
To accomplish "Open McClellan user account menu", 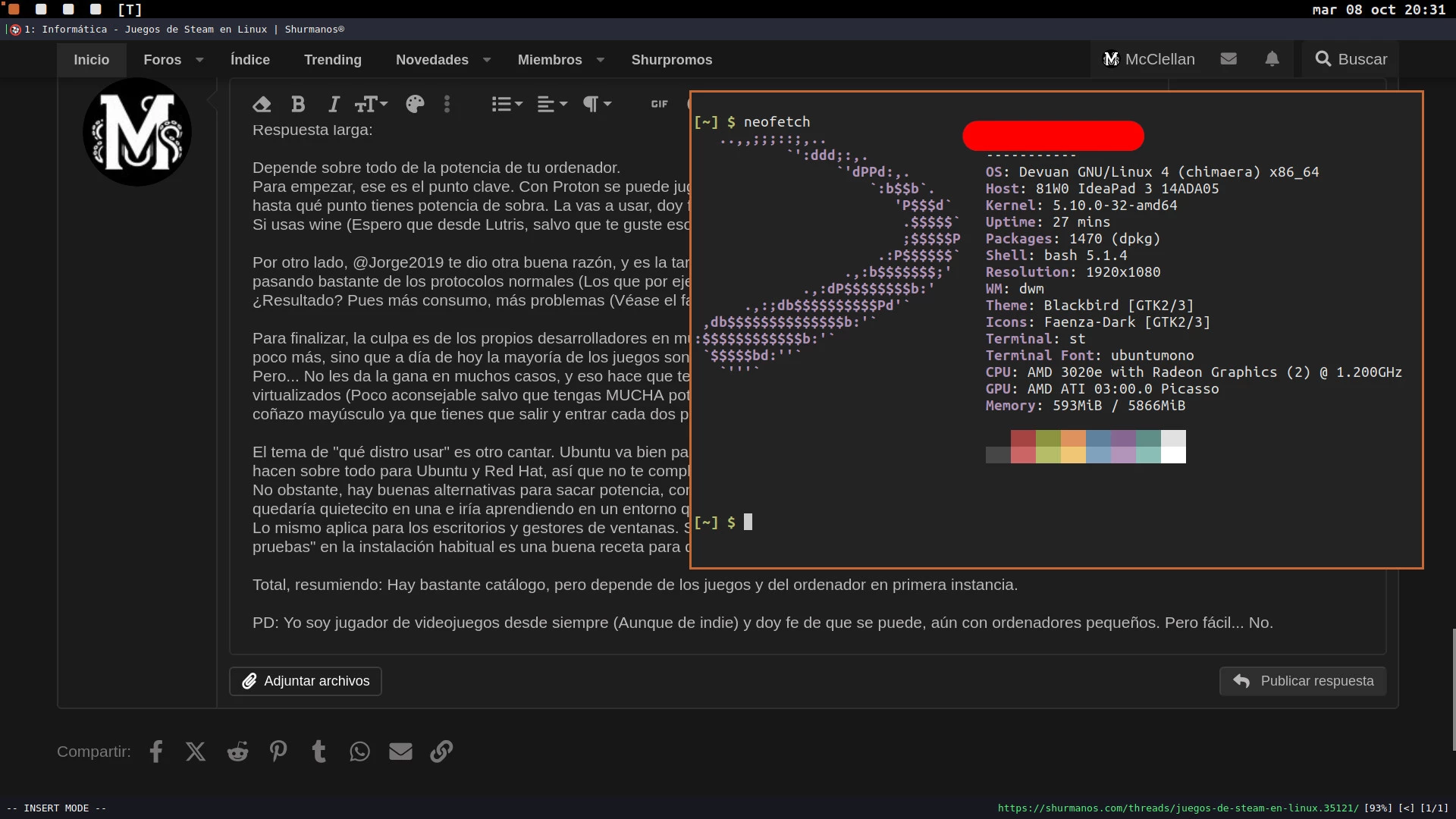I will [x=1149, y=59].
